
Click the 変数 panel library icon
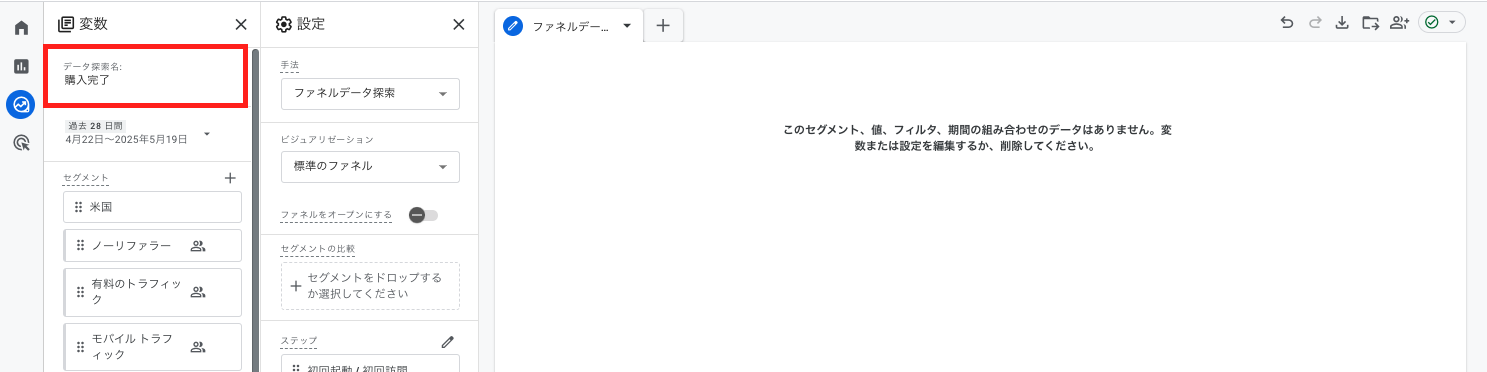[x=66, y=24]
